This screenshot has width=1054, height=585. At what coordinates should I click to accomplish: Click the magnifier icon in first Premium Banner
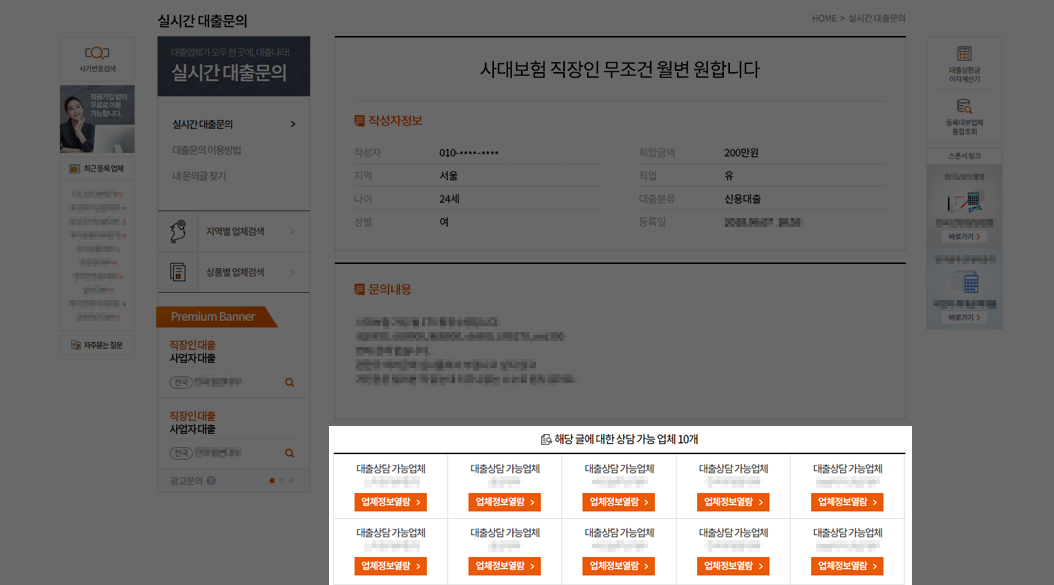coord(289,382)
